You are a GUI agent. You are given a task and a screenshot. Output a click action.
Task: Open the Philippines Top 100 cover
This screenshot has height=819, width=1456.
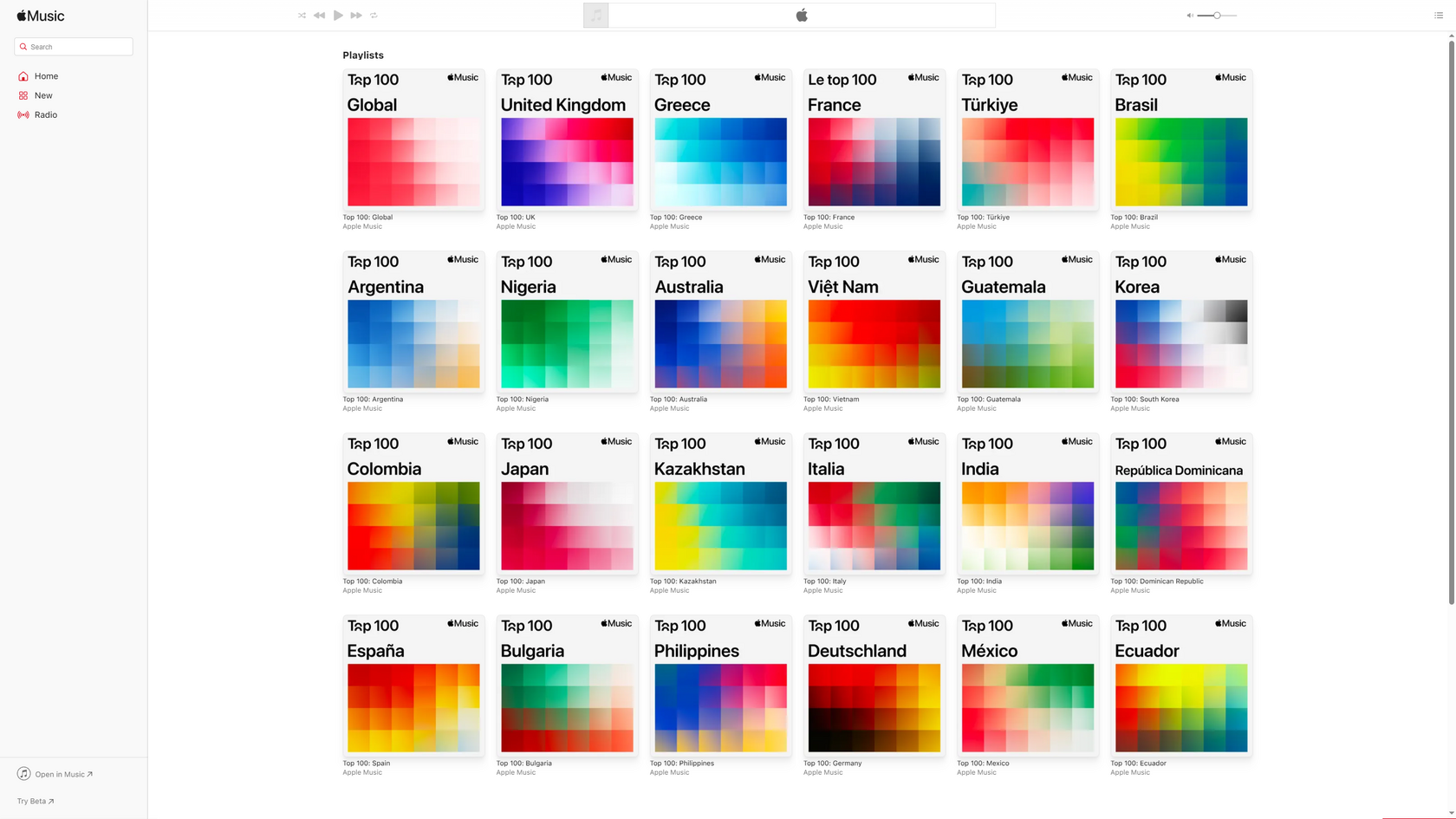(721, 686)
